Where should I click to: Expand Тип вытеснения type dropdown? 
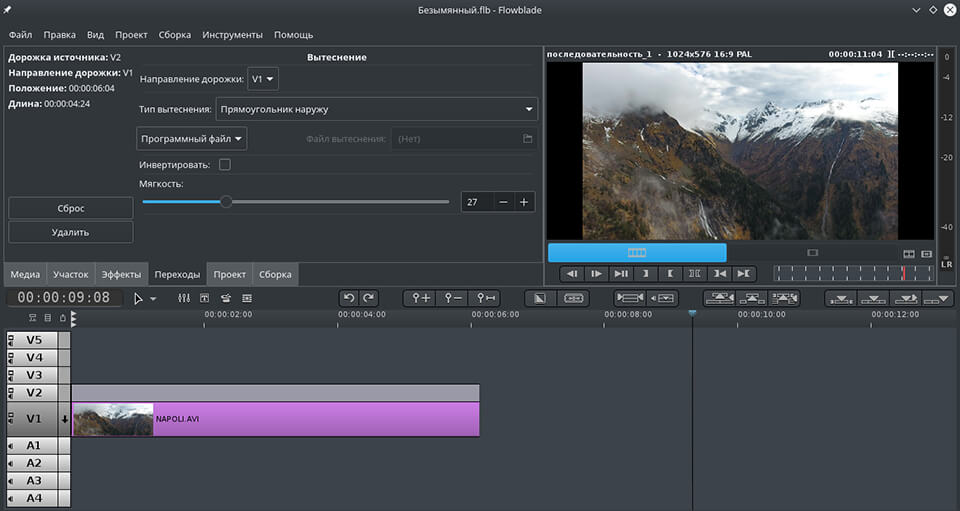[x=376, y=109]
